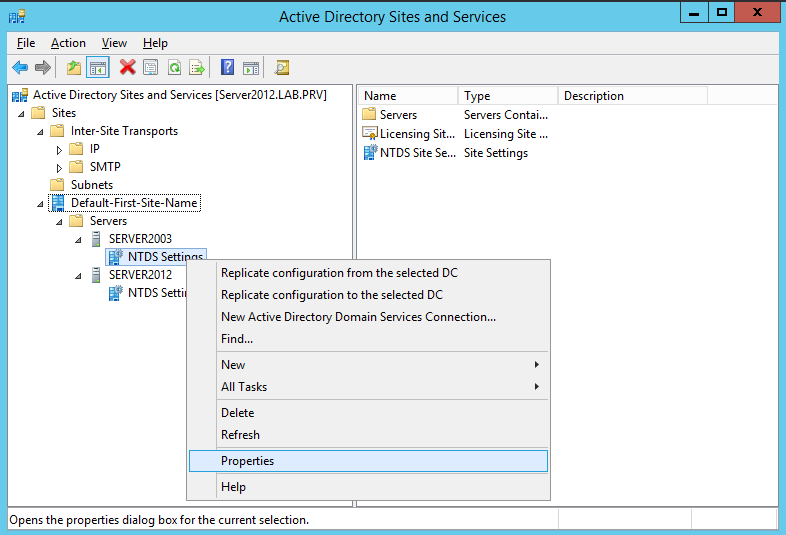Select the Subnets tree item

click(91, 185)
